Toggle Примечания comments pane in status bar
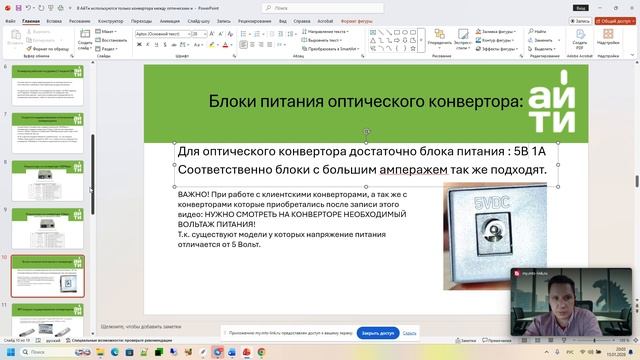Screen dimensions: 640x360 point(497,340)
